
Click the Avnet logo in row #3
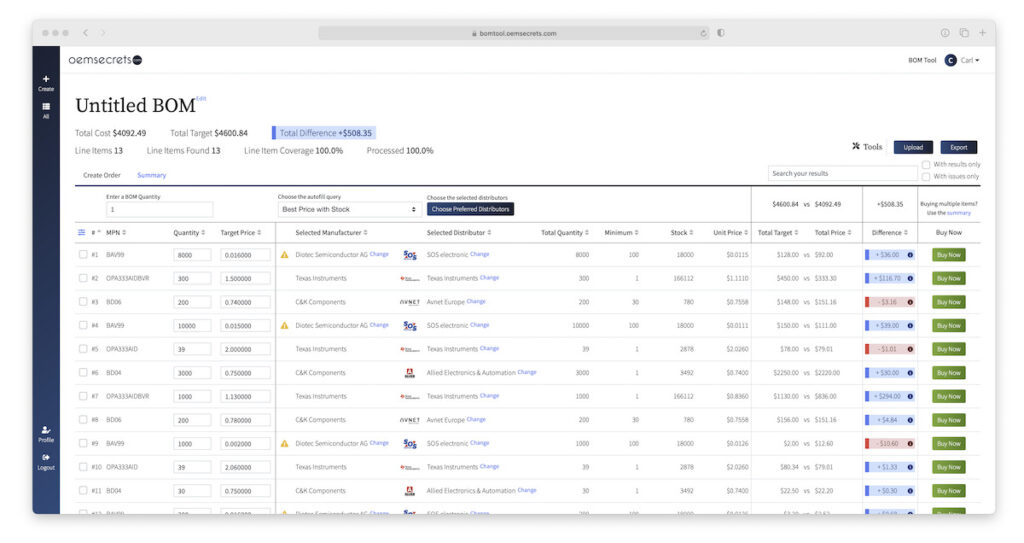[409, 302]
